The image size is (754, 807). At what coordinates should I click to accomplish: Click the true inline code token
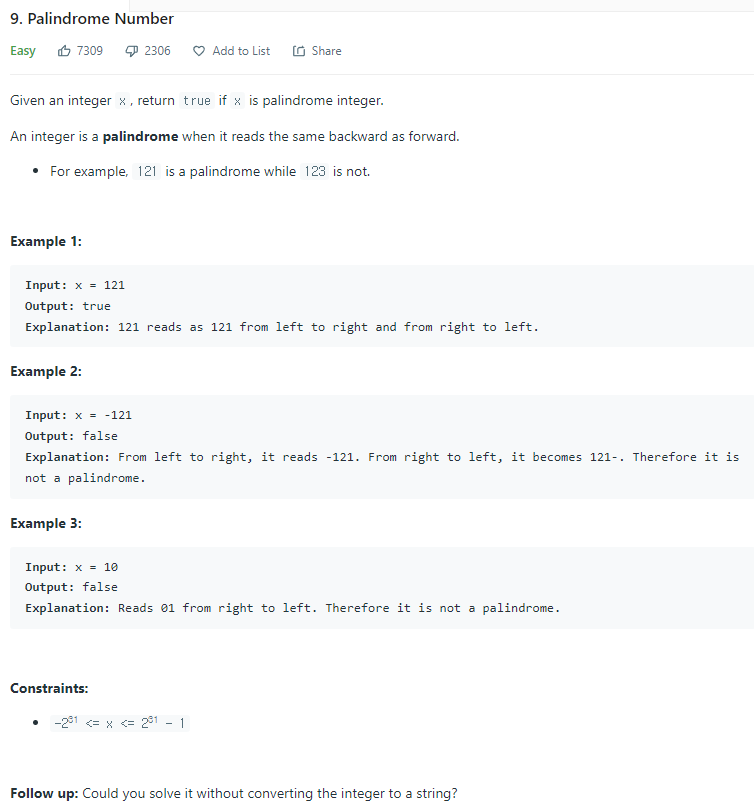(196, 100)
